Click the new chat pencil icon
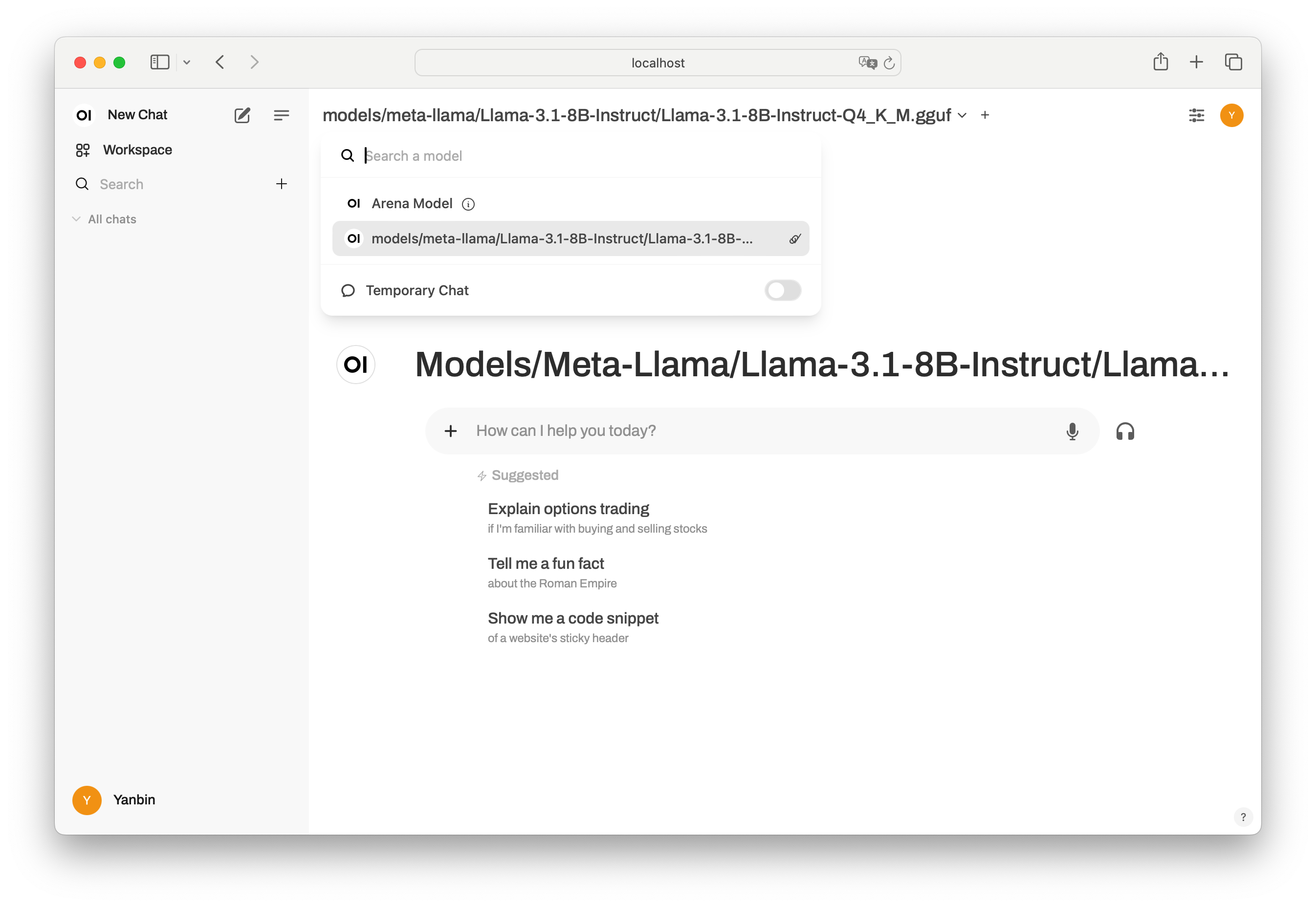Screen dimensions: 1316x907 242,115
